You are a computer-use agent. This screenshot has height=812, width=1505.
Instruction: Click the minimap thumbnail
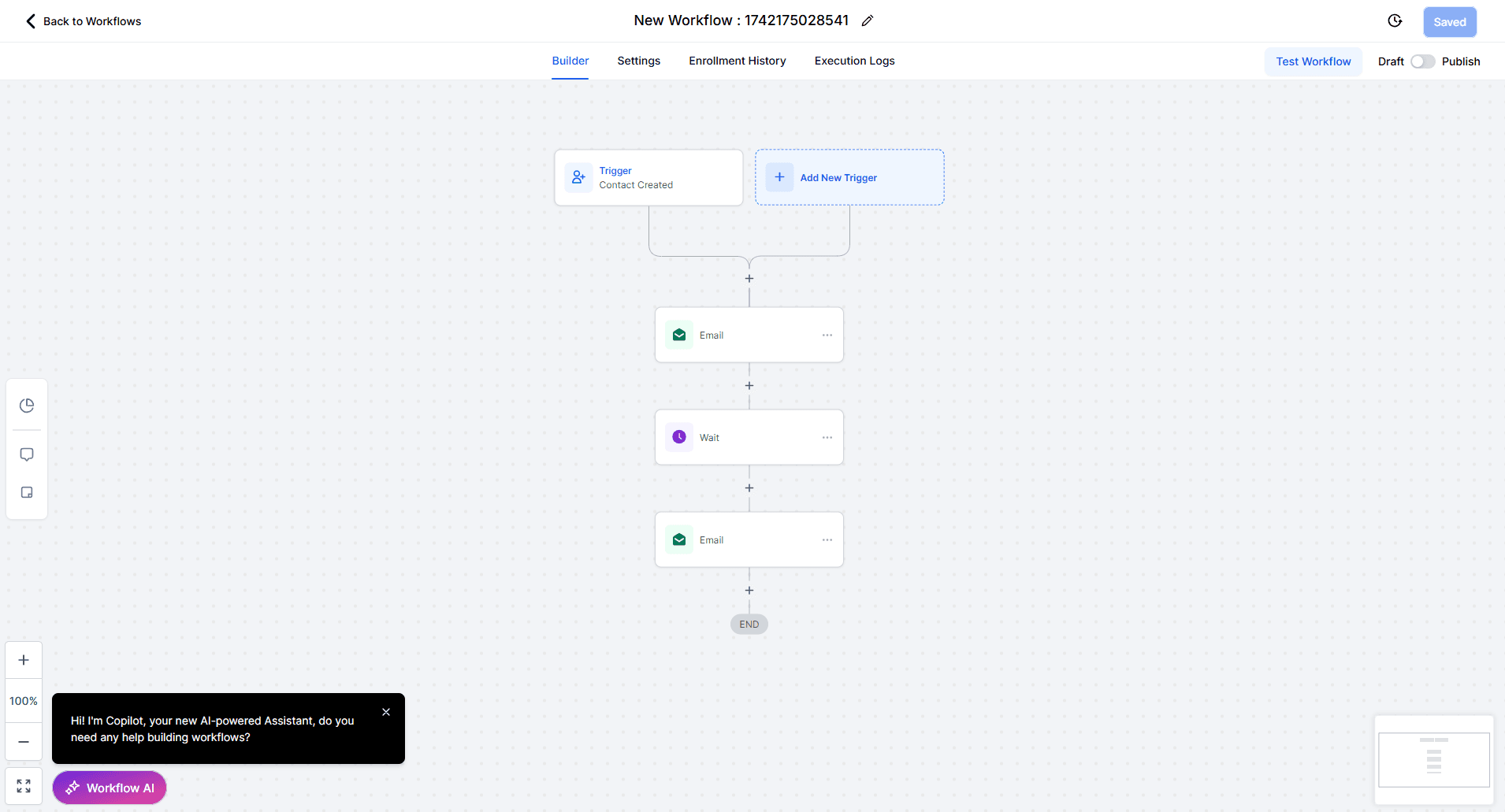click(x=1434, y=760)
